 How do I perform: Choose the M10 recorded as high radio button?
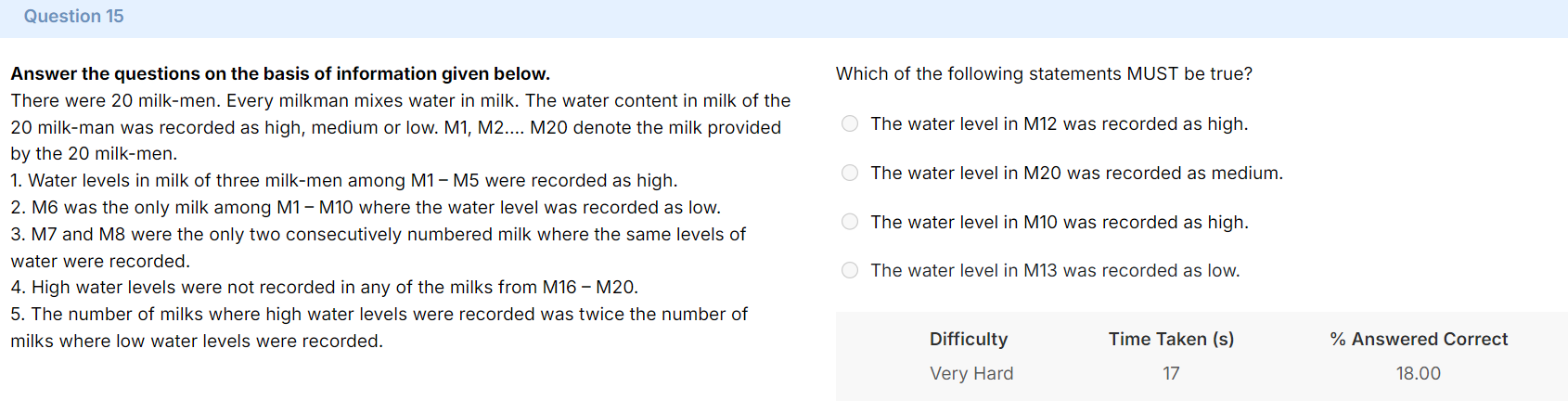(x=850, y=222)
